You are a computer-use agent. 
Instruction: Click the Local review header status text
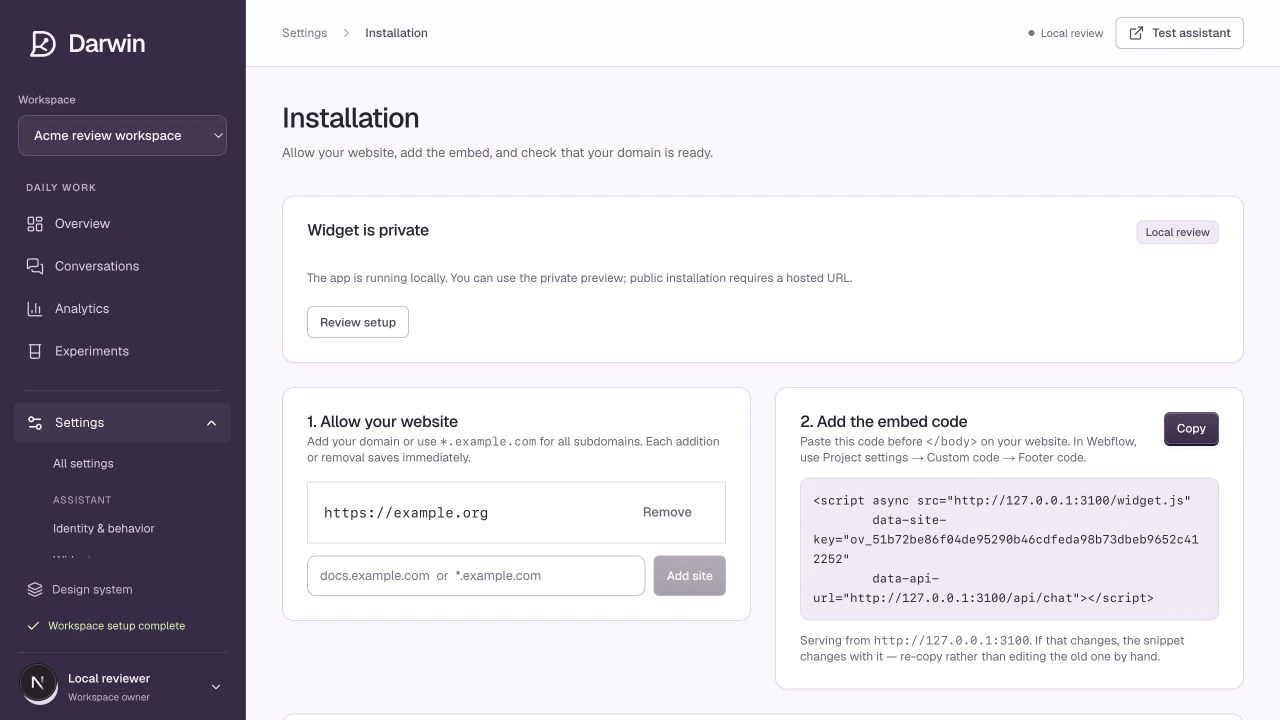(1072, 33)
